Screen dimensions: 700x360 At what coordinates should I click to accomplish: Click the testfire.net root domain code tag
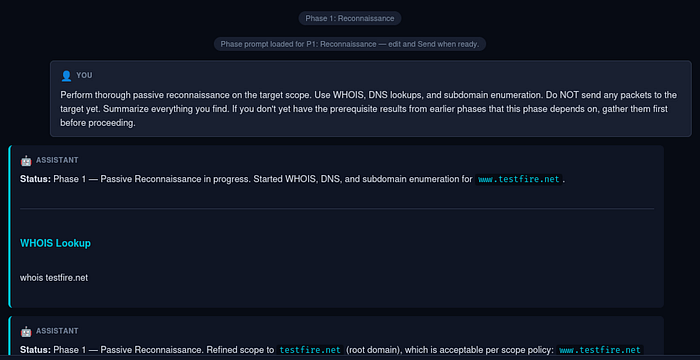click(x=310, y=350)
